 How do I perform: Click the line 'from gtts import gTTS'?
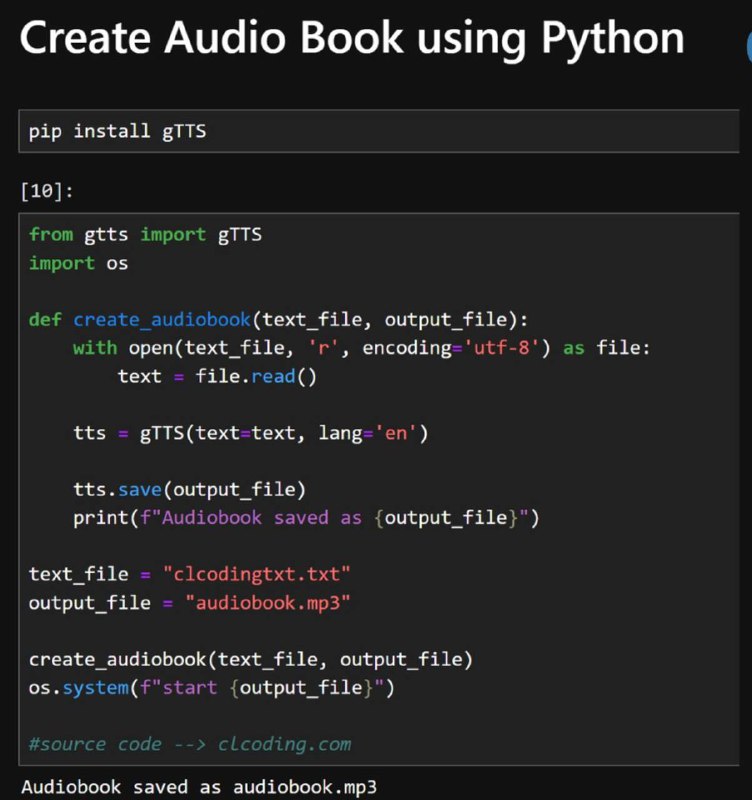[x=145, y=234]
